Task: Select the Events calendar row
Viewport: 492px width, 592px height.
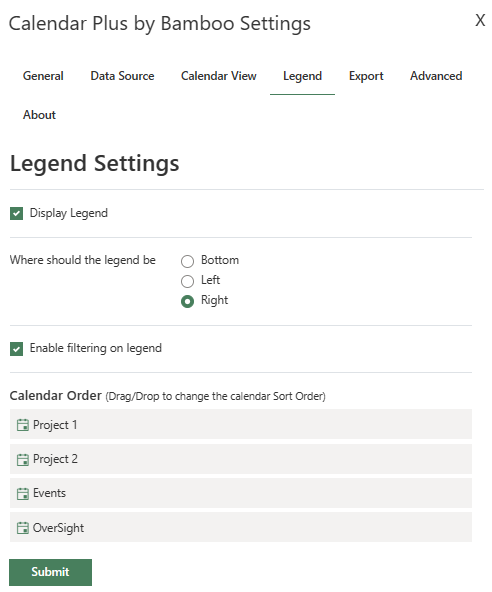Action: (241, 493)
